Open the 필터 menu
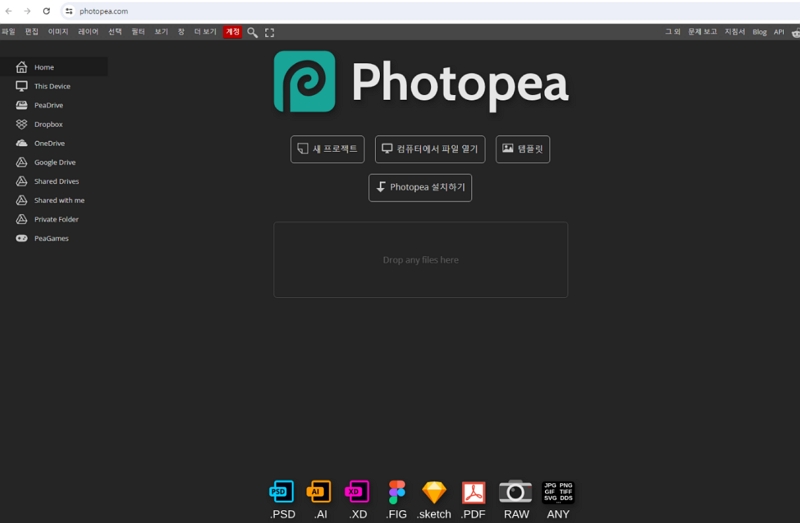Viewport: 800px width, 523px height. click(x=138, y=32)
